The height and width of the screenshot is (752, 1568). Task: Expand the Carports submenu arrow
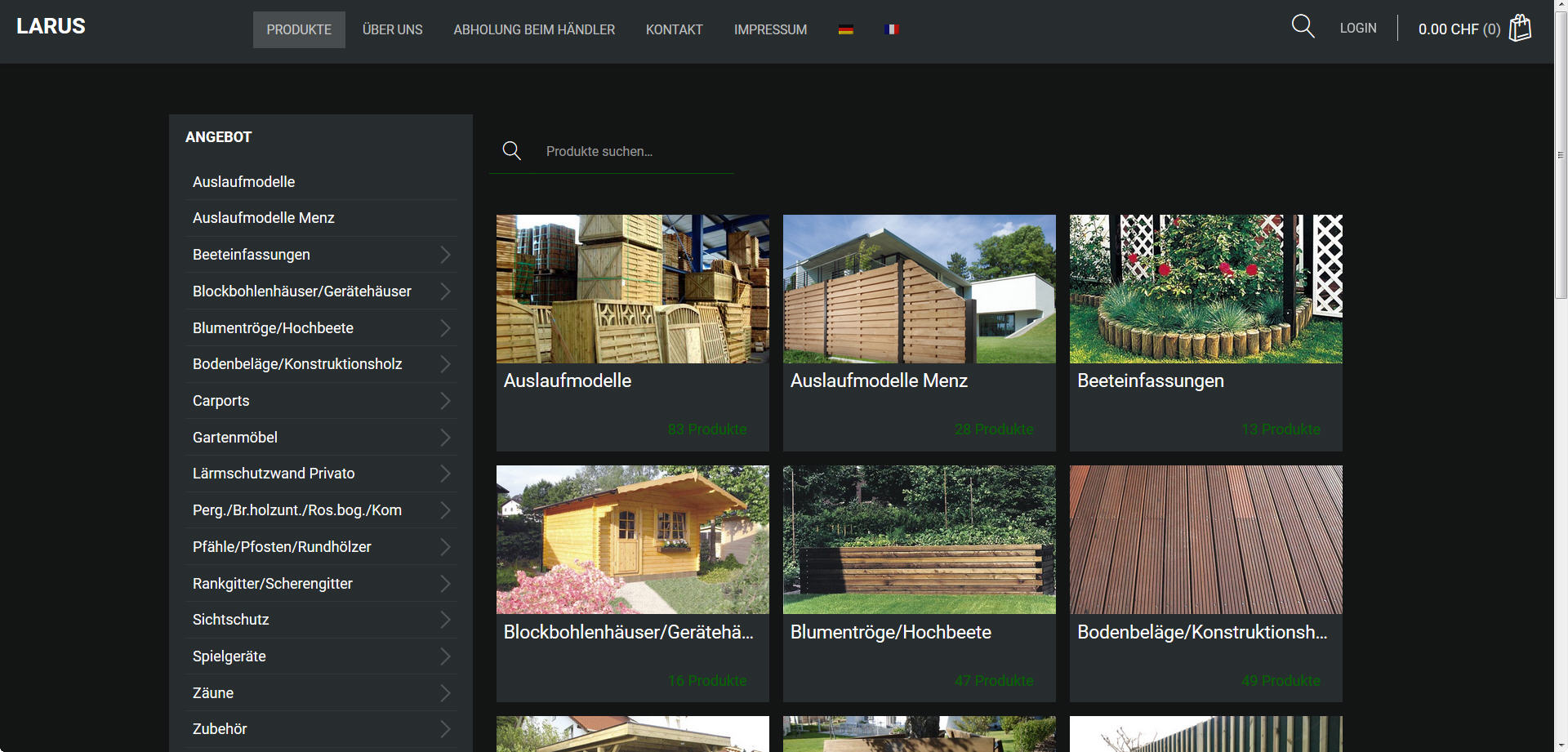tap(445, 401)
